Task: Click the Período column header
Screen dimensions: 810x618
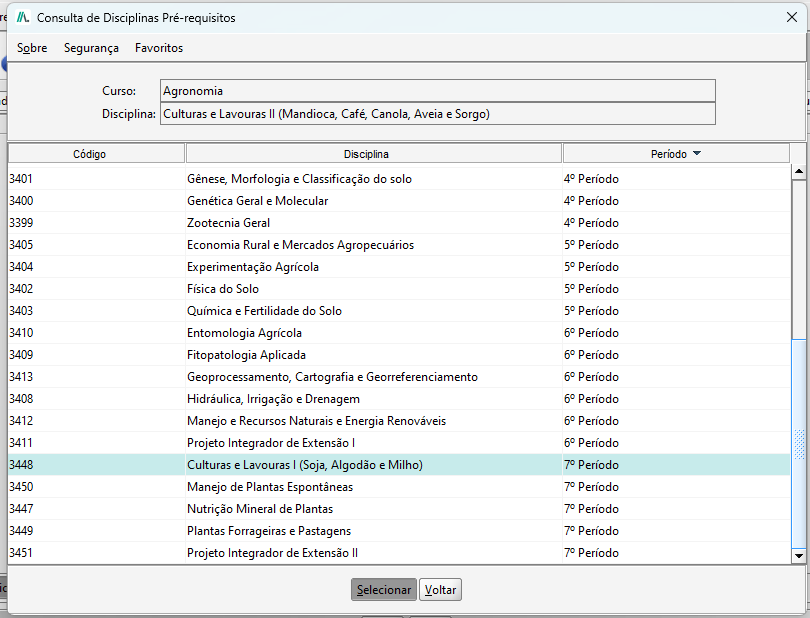Action: tap(676, 154)
